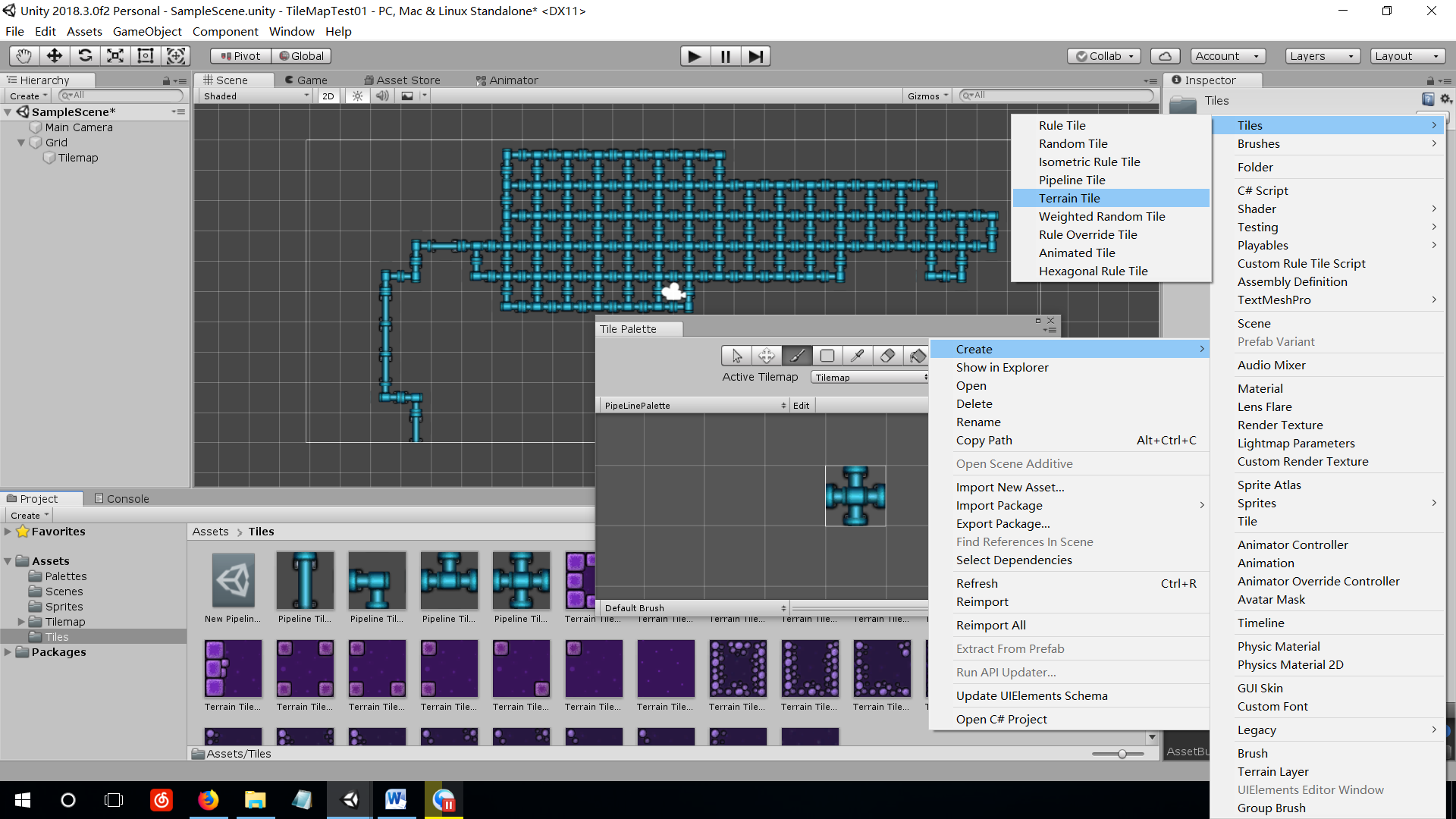Adjust the project thumbnail size slider
This screenshot has height=819, width=1456.
[x=1121, y=754]
